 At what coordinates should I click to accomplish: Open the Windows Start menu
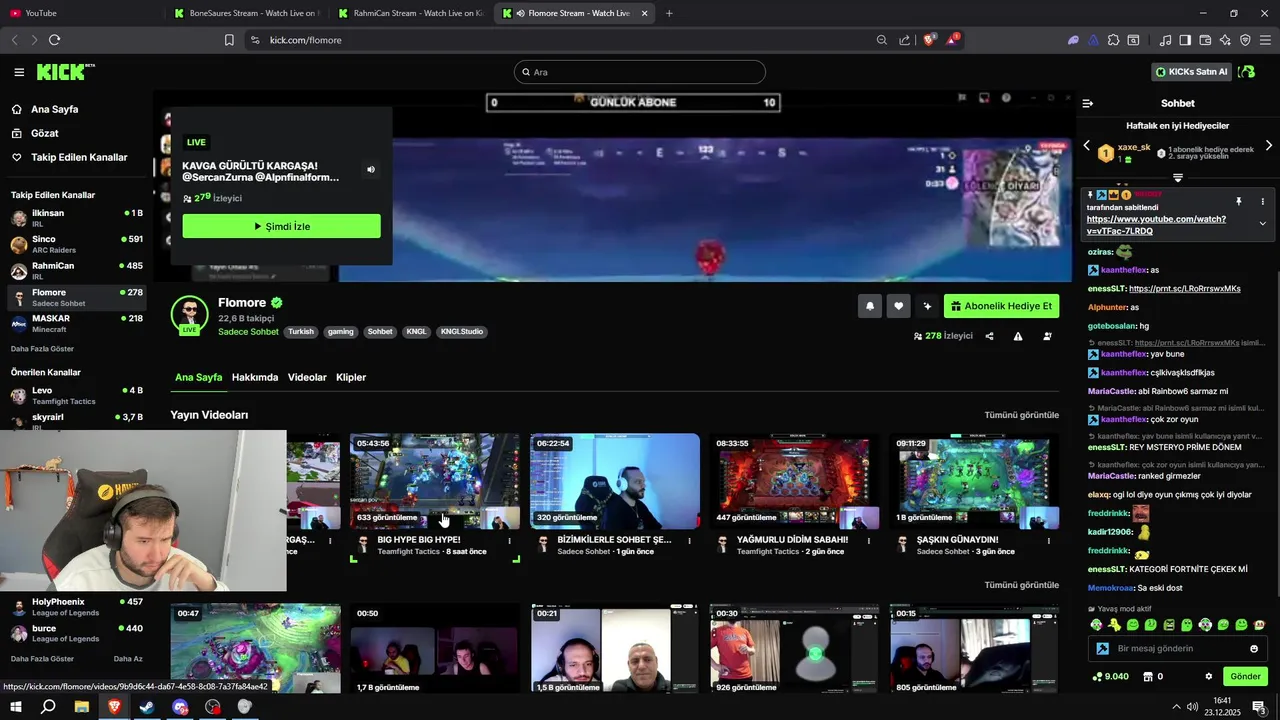pyautogui.click(x=16, y=707)
